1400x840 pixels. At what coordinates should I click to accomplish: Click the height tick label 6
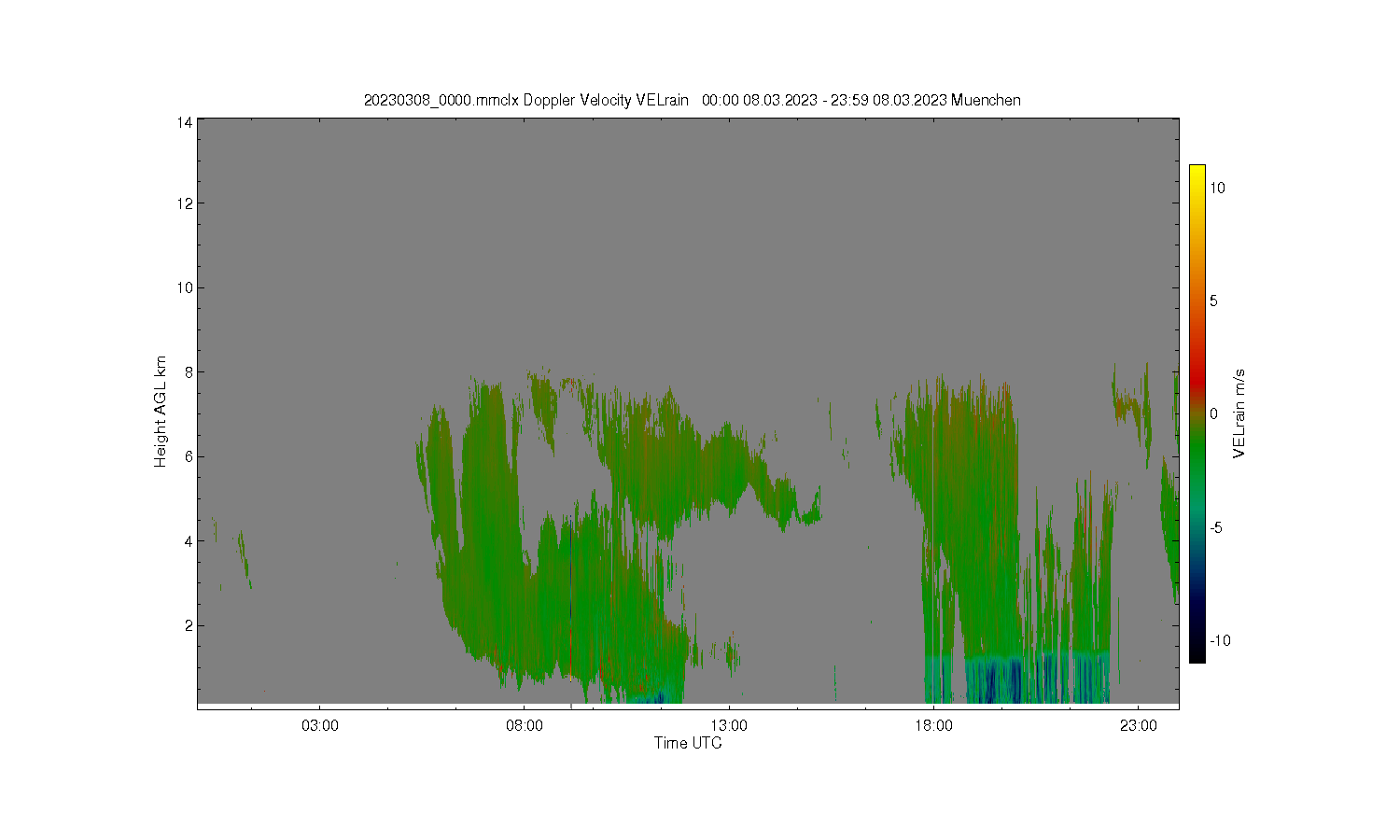coord(189,456)
